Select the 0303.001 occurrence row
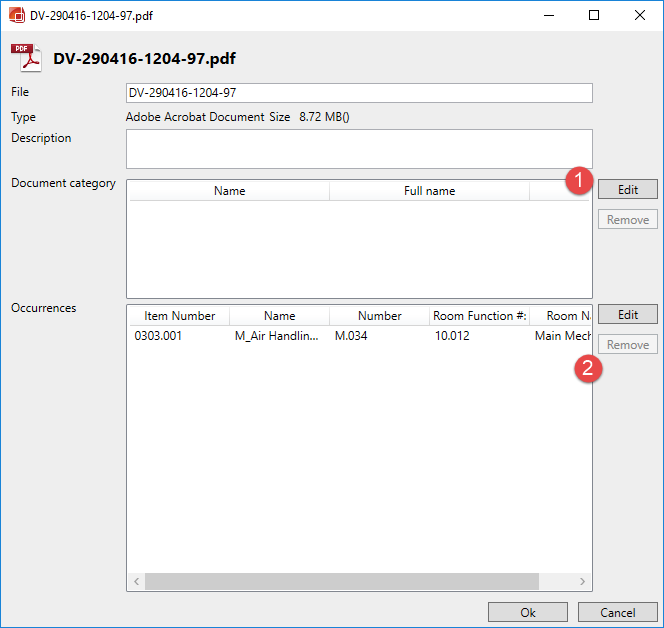The height and width of the screenshot is (628, 664). (159, 336)
